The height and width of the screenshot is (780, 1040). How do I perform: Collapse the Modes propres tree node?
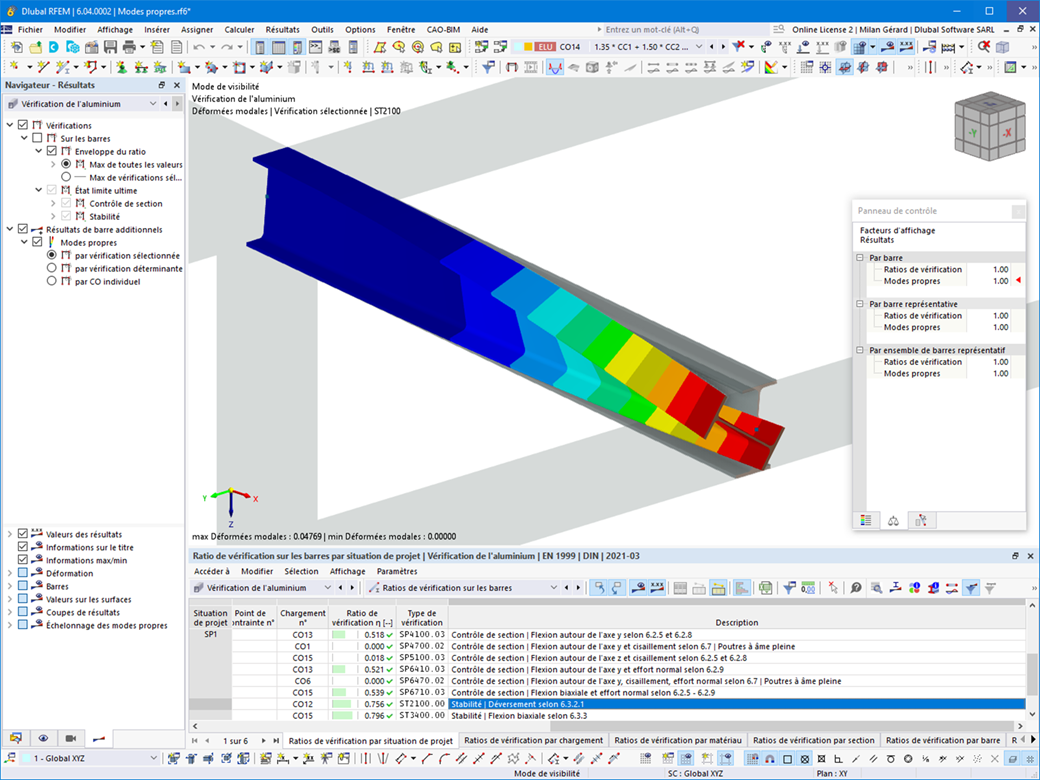point(25,242)
